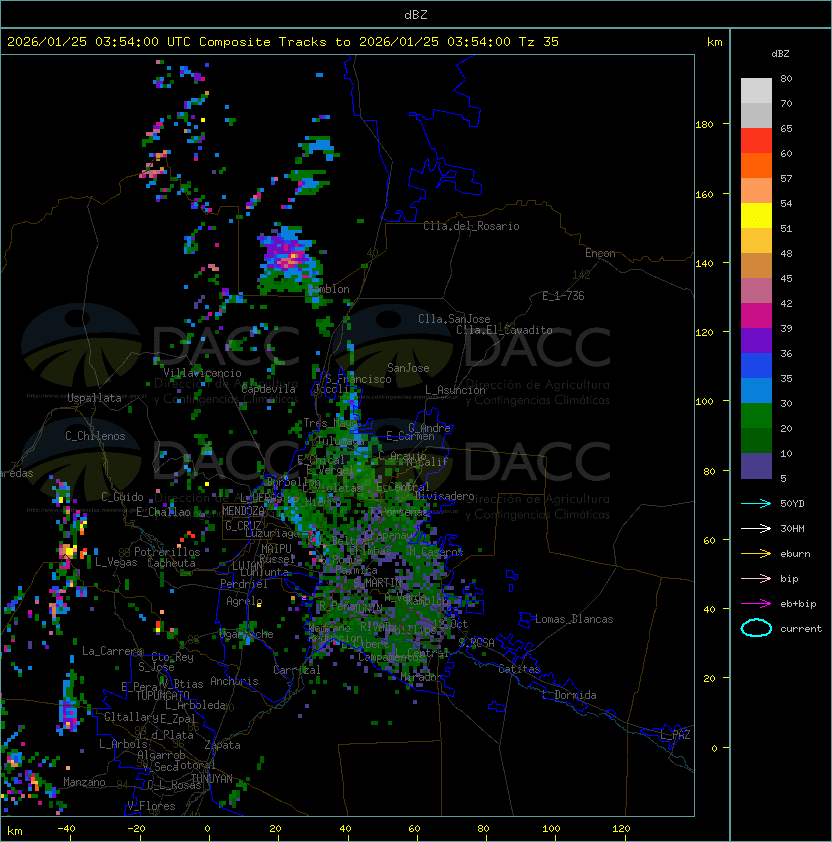Image resolution: width=832 pixels, height=842 pixels.
Task: Click the 'Cacheuta' place label
Action: (x=171, y=563)
